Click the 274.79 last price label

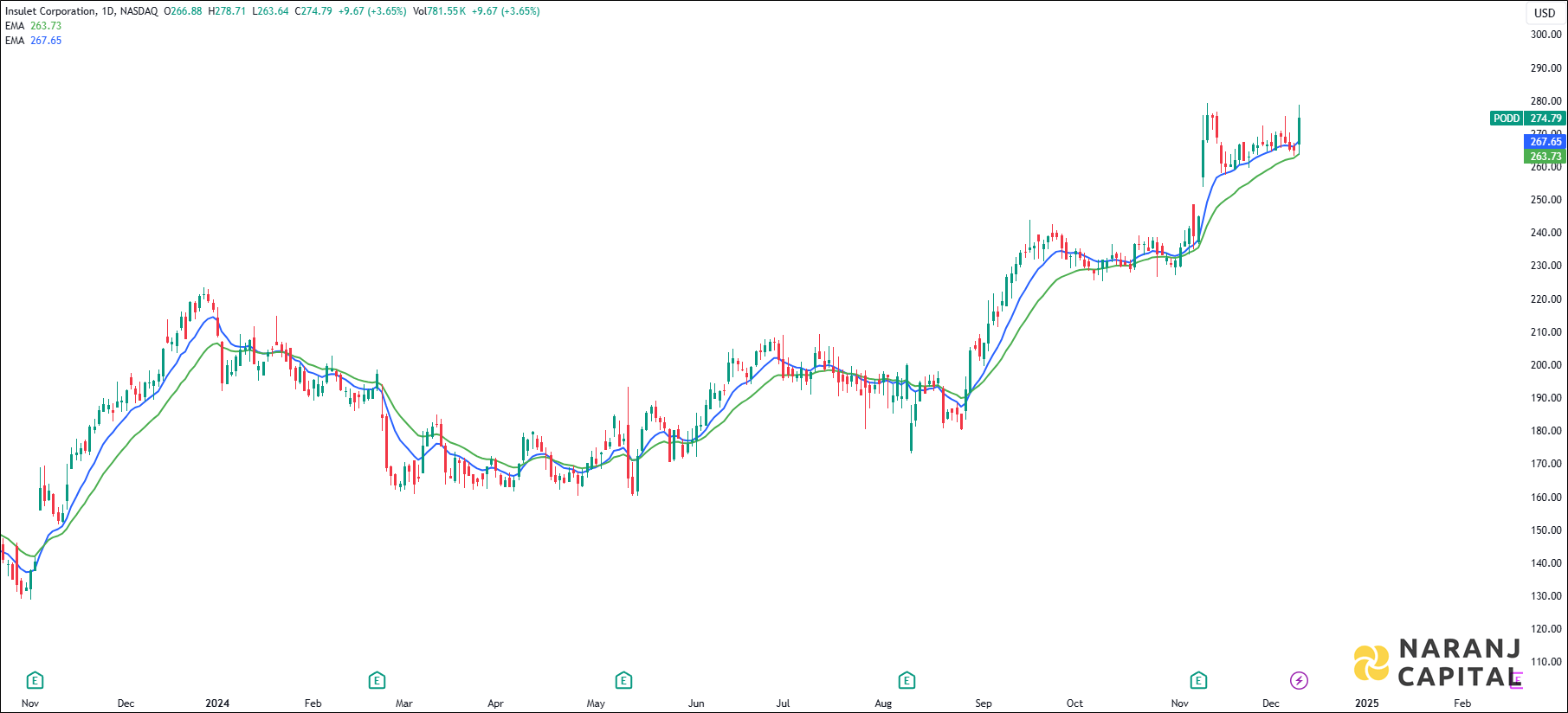[x=1545, y=119]
